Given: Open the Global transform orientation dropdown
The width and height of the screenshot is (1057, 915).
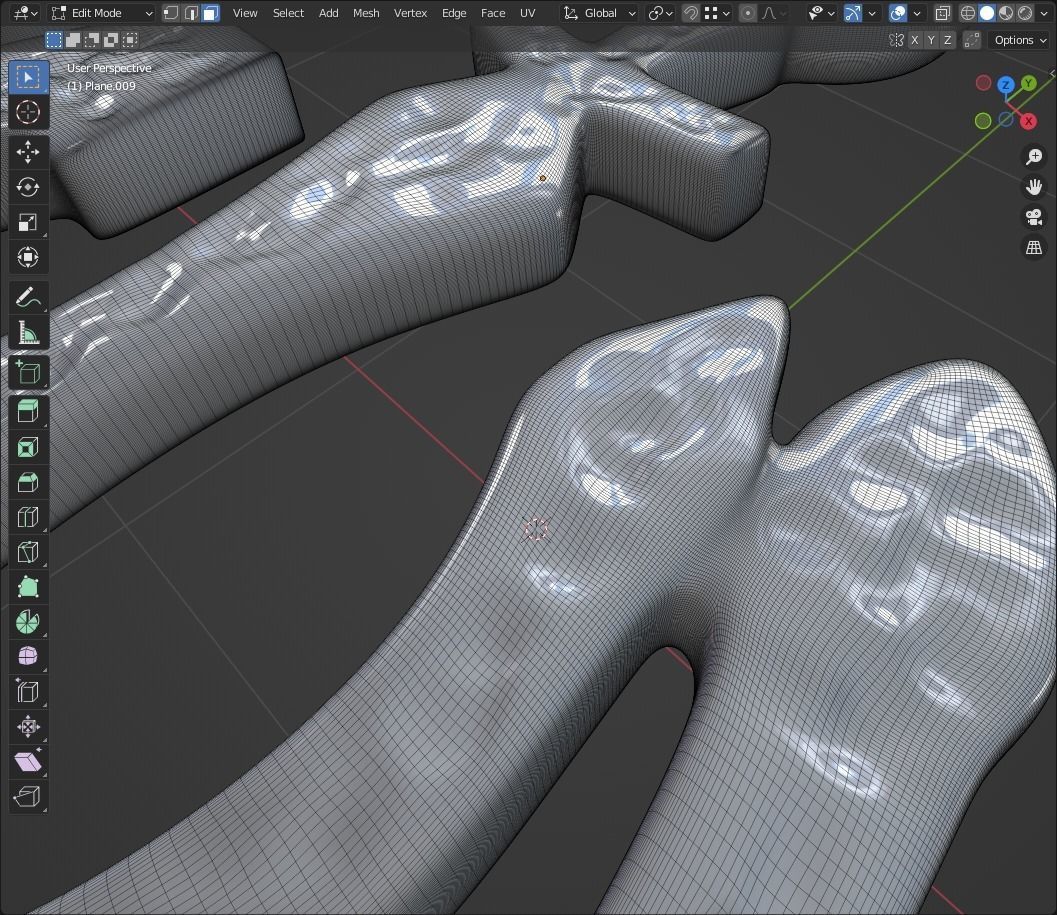Looking at the screenshot, I should click(x=599, y=13).
